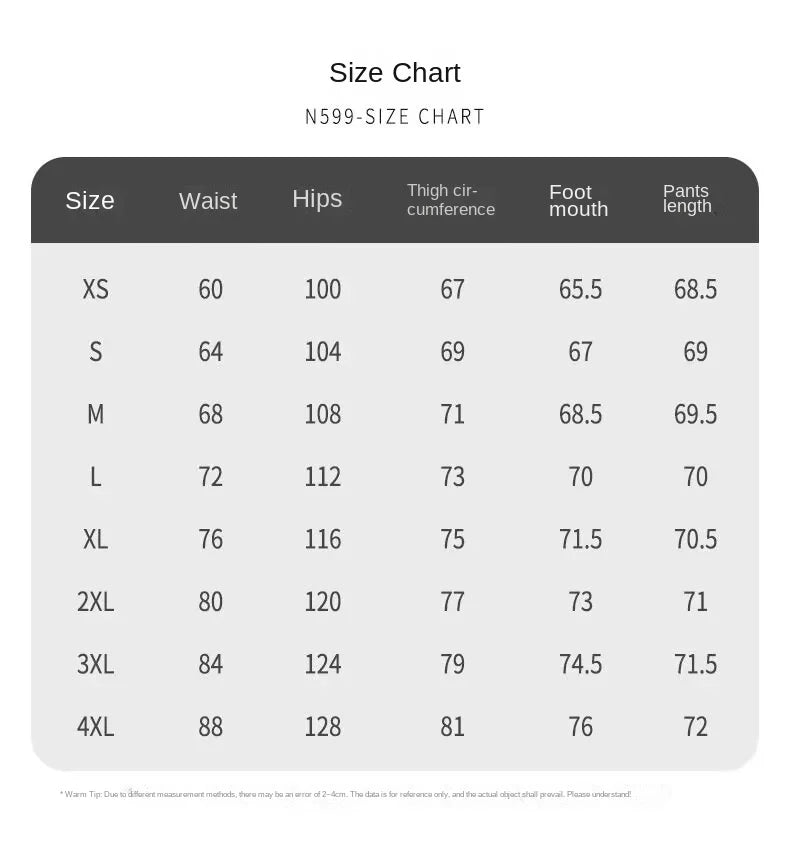Select the 4XL size row label
The width and height of the screenshot is (790, 860).
(95, 726)
